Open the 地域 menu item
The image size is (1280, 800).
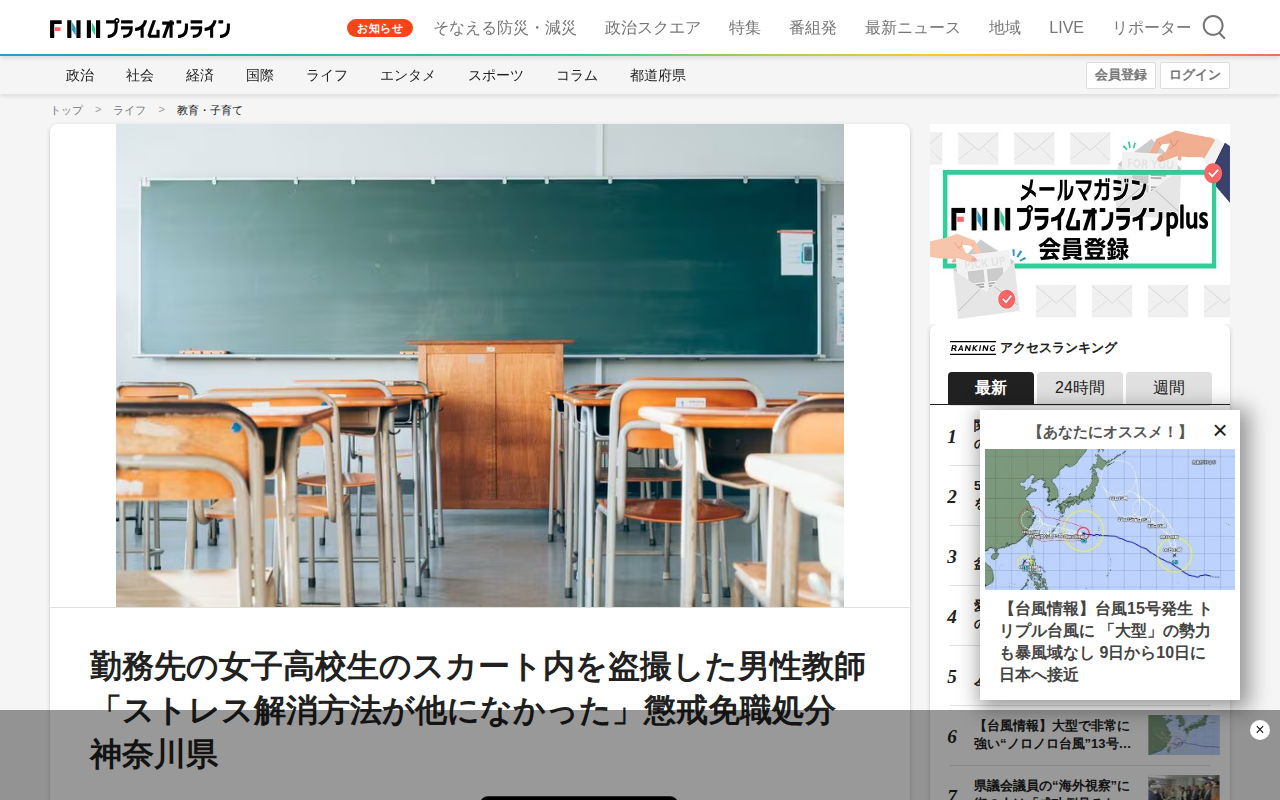point(1005,28)
